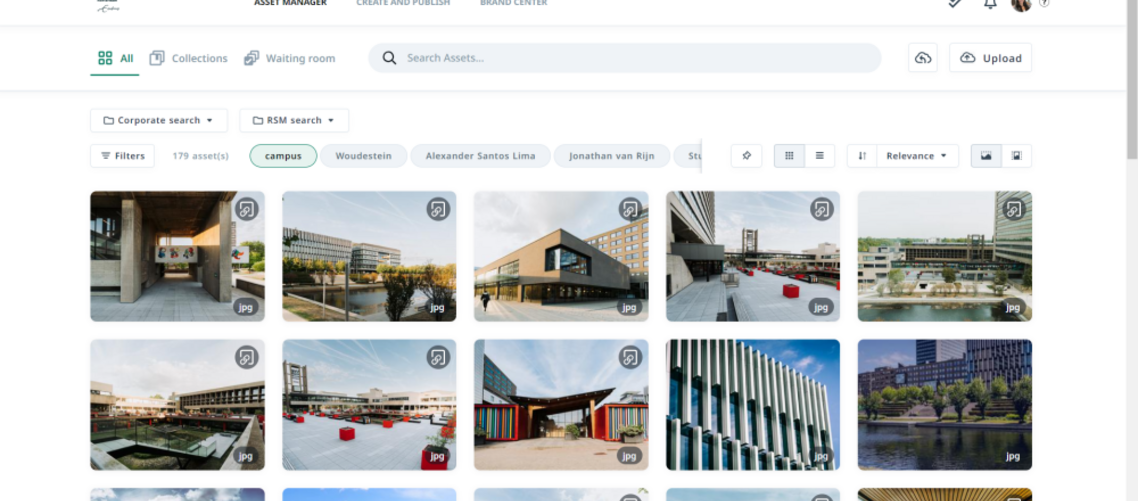Open the glass building by pond thumbnail
Viewport: 1138px width, 501px height.
point(369,256)
